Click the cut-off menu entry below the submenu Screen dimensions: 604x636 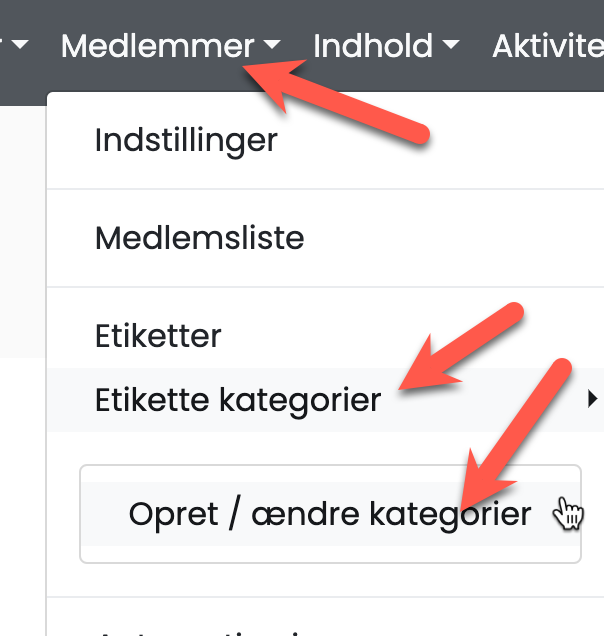pos(200,628)
